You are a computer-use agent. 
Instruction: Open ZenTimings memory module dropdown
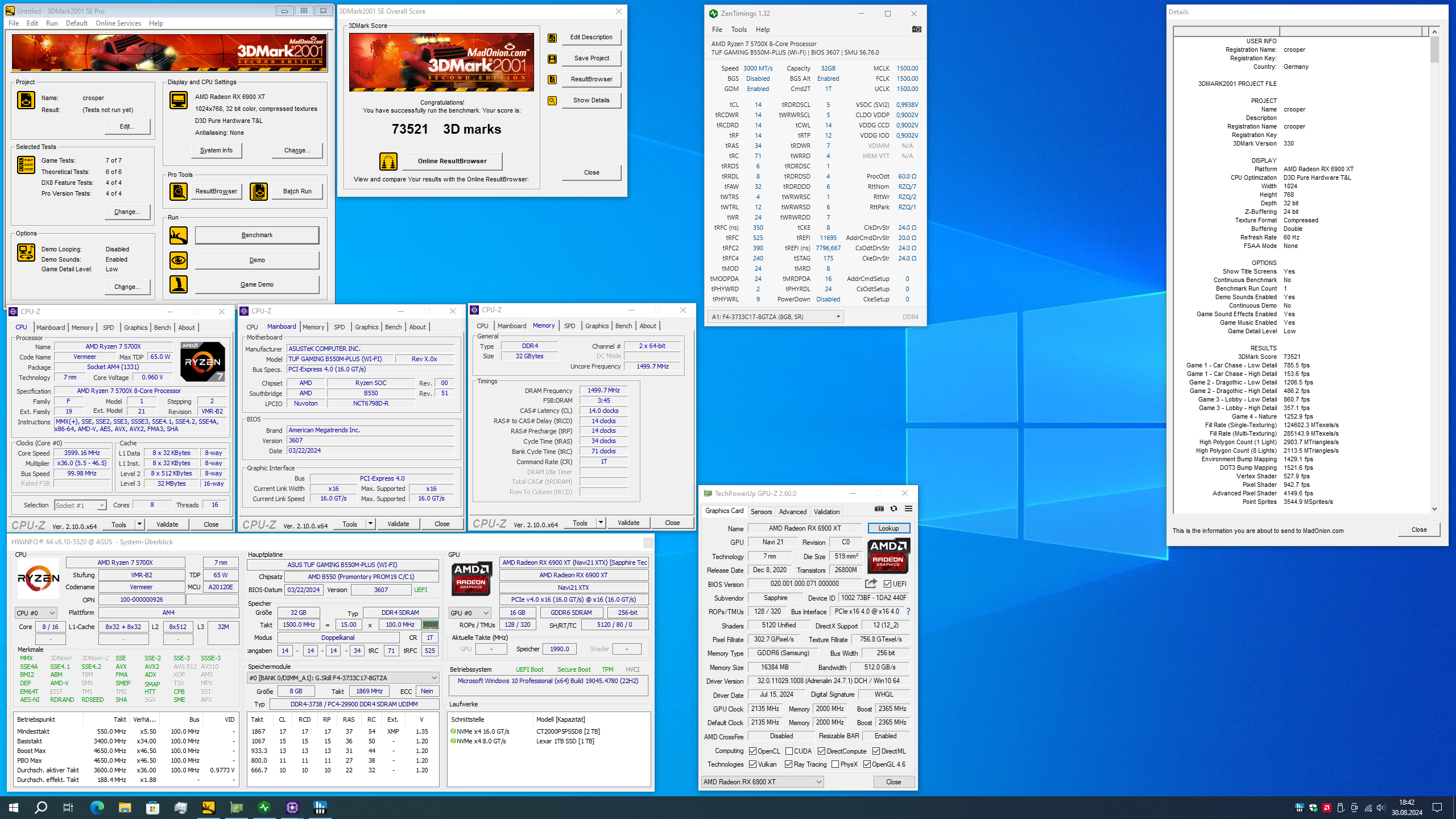[x=776, y=317]
